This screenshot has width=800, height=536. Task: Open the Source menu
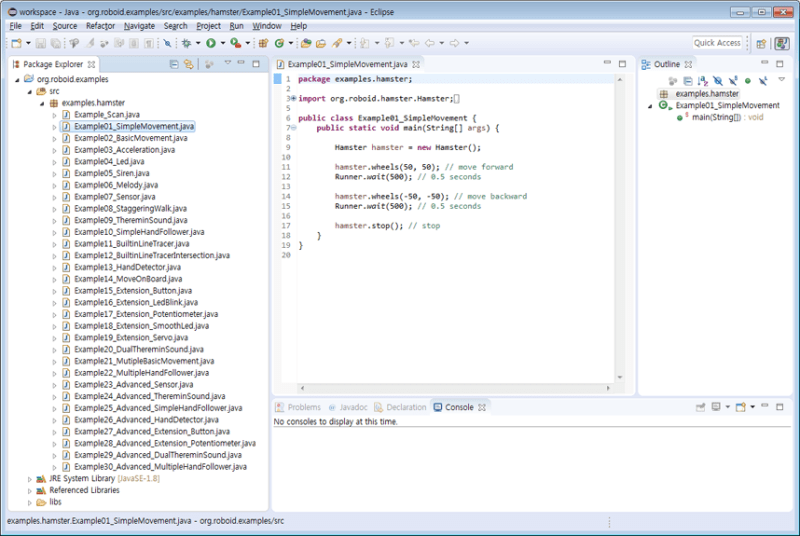65,26
